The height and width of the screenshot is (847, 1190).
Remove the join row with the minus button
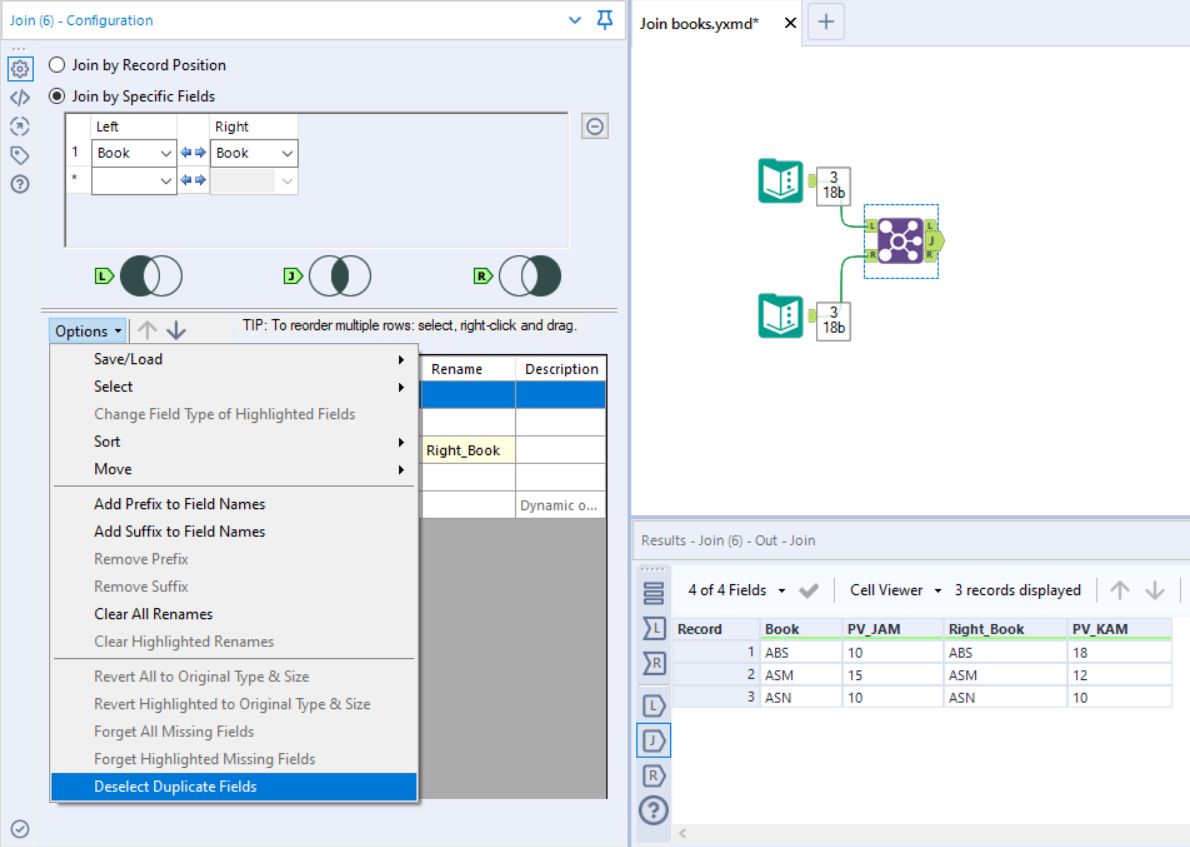coord(594,126)
